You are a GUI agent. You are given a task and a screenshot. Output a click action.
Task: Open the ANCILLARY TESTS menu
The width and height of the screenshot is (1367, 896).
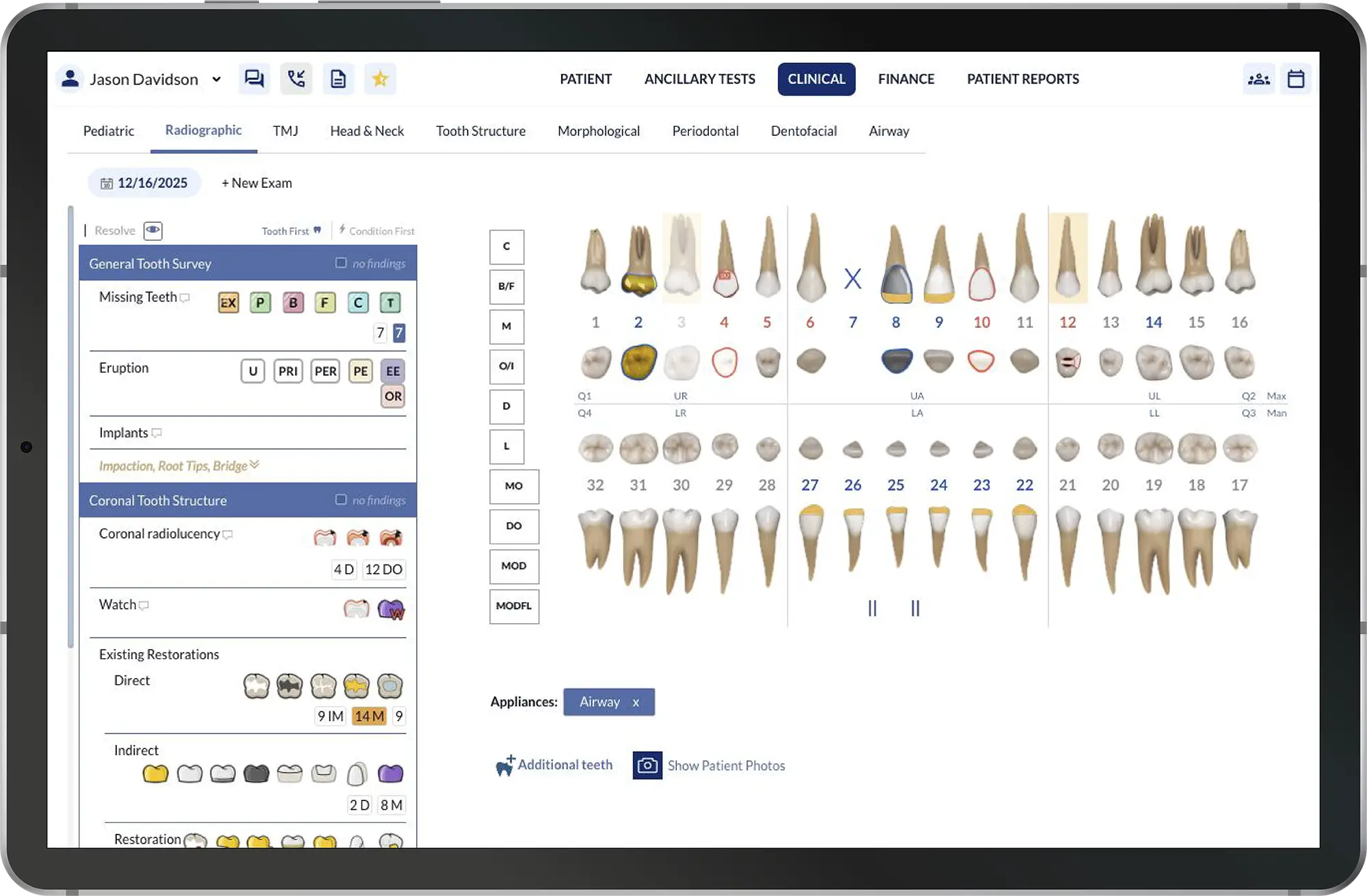(700, 79)
